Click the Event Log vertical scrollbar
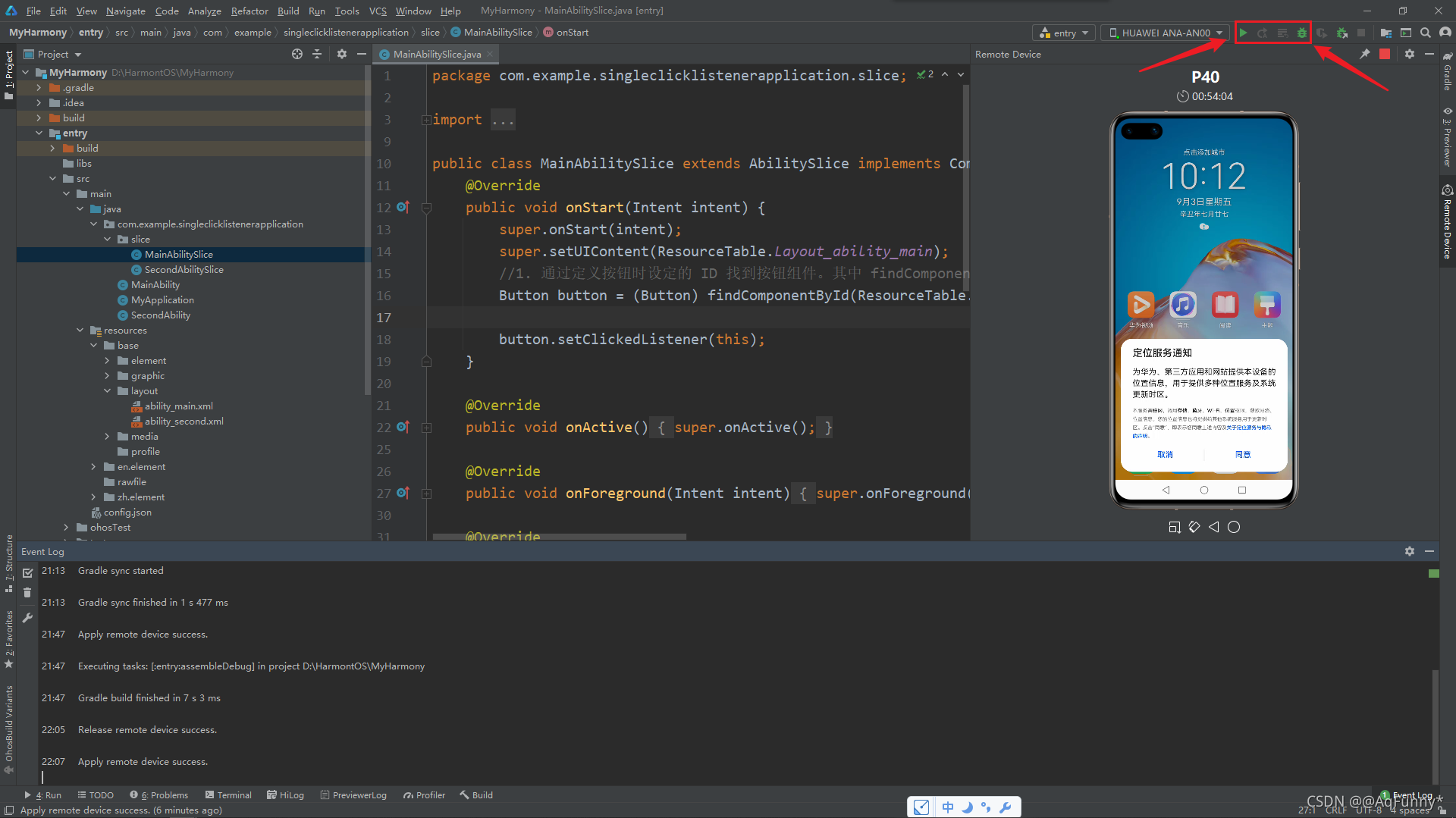 (x=1435, y=727)
